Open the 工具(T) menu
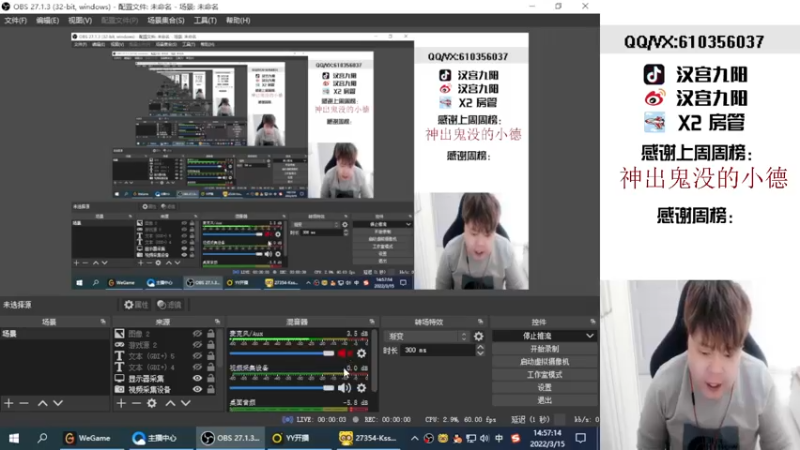Screen dimensions: 800x450 (205, 20)
